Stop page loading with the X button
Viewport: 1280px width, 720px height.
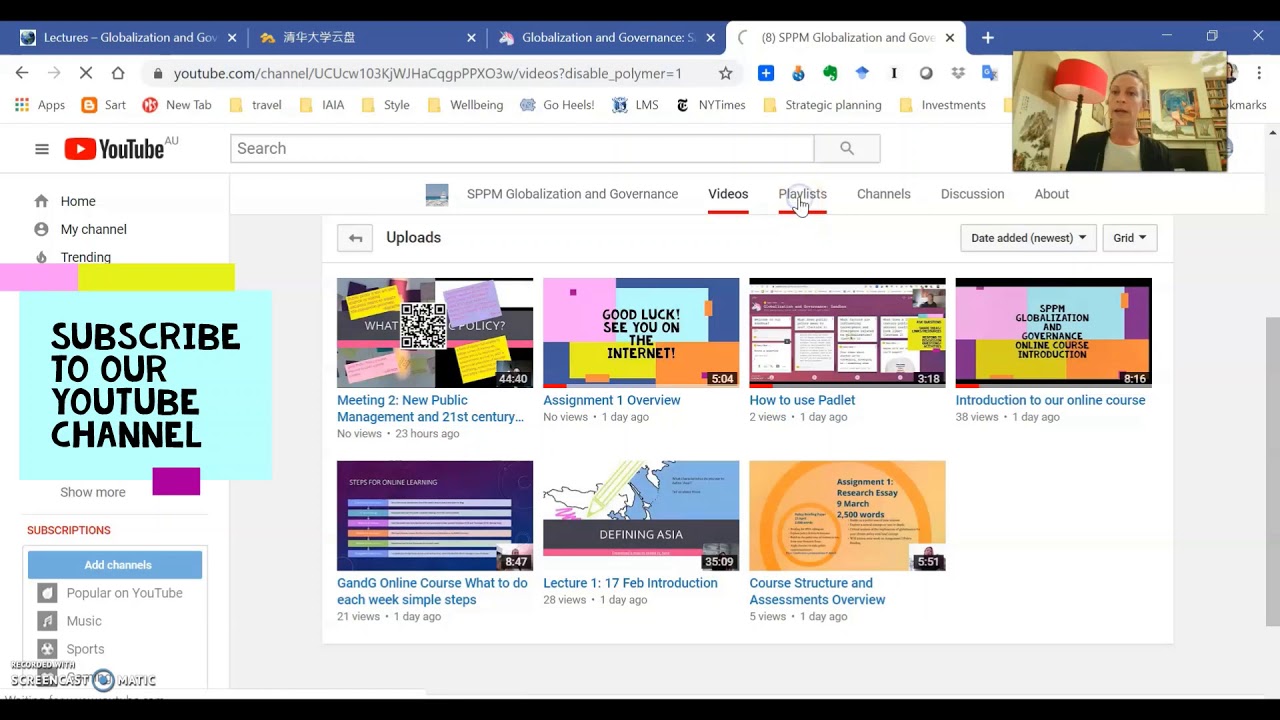tap(85, 73)
